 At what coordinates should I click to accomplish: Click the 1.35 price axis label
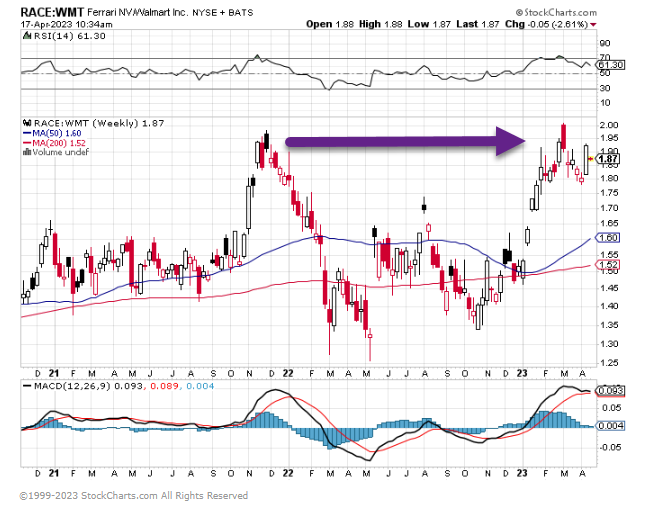click(609, 325)
